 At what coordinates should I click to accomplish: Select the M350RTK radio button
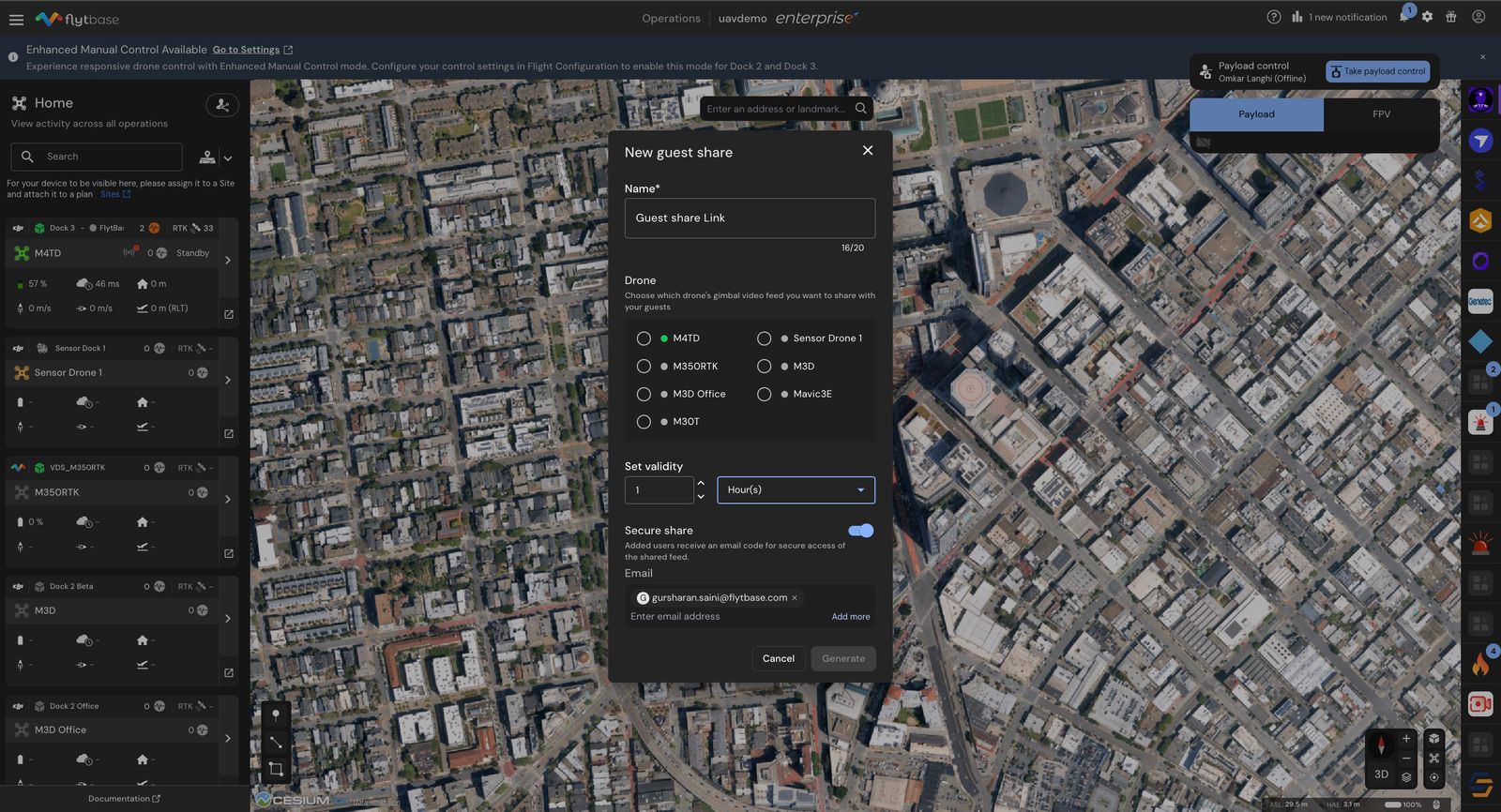(644, 367)
